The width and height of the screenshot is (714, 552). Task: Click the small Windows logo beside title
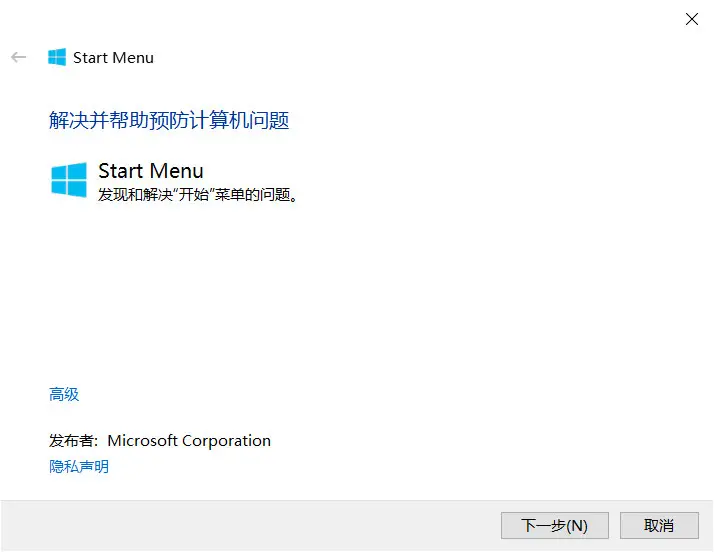click(57, 57)
